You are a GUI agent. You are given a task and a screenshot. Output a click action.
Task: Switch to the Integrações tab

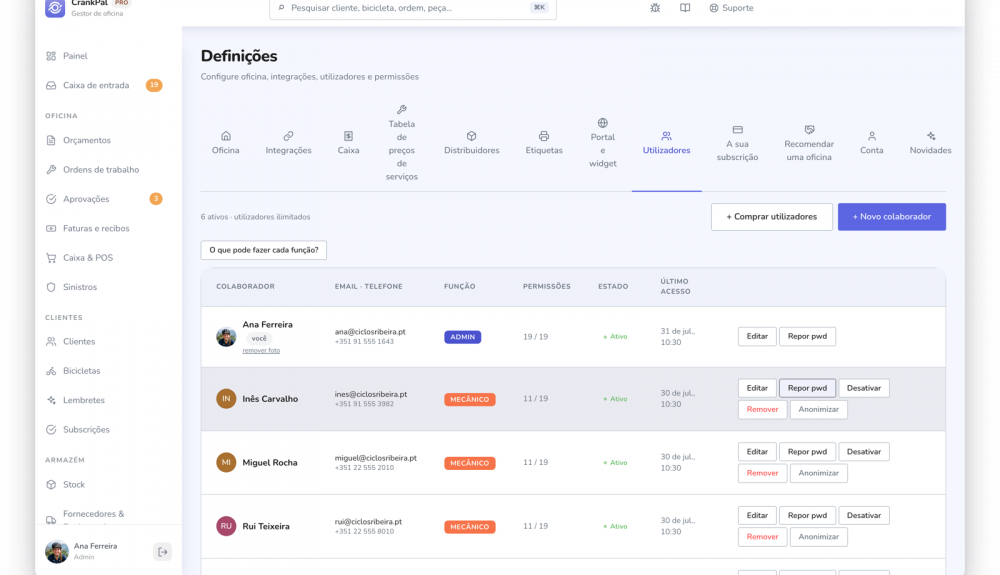pos(288,143)
